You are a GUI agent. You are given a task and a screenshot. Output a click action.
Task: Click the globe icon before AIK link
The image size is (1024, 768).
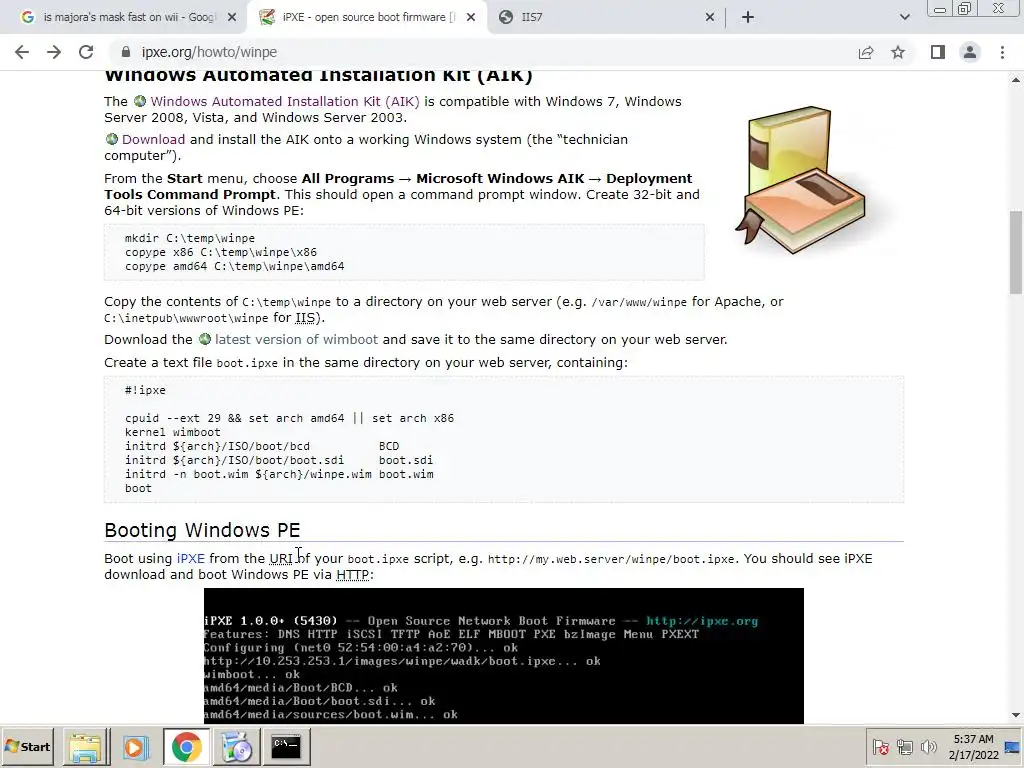140,101
